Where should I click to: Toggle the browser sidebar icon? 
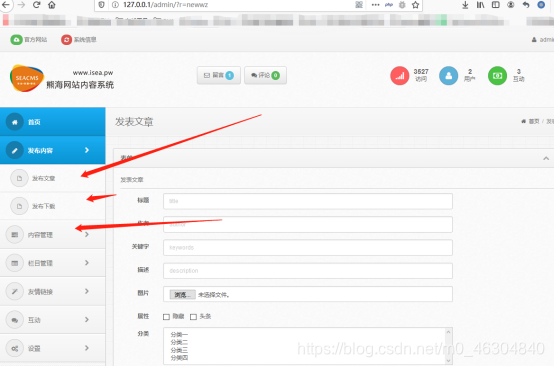(x=496, y=5)
